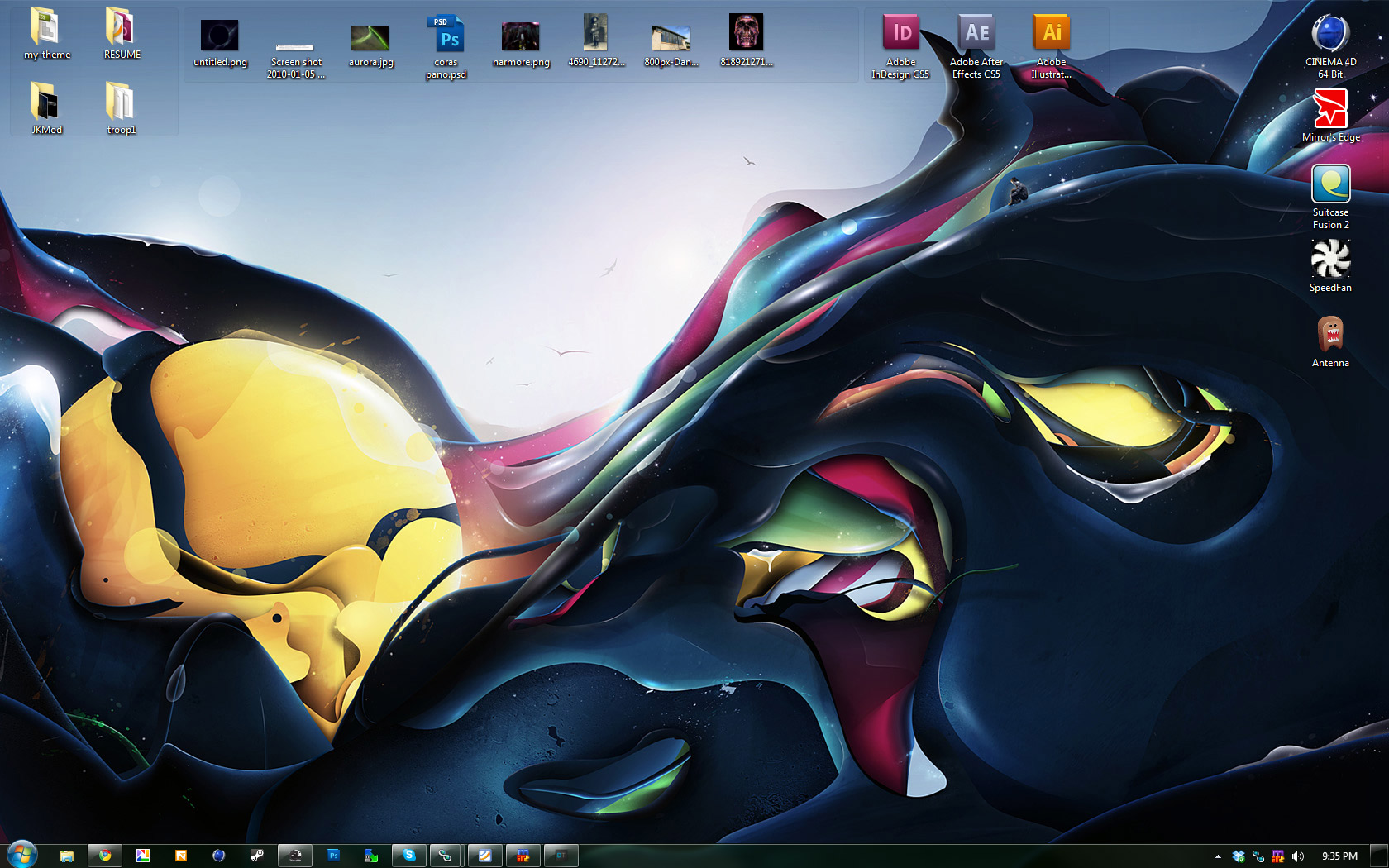Click the Windows Start orb button
The width and height of the screenshot is (1389, 868).
click(21, 855)
